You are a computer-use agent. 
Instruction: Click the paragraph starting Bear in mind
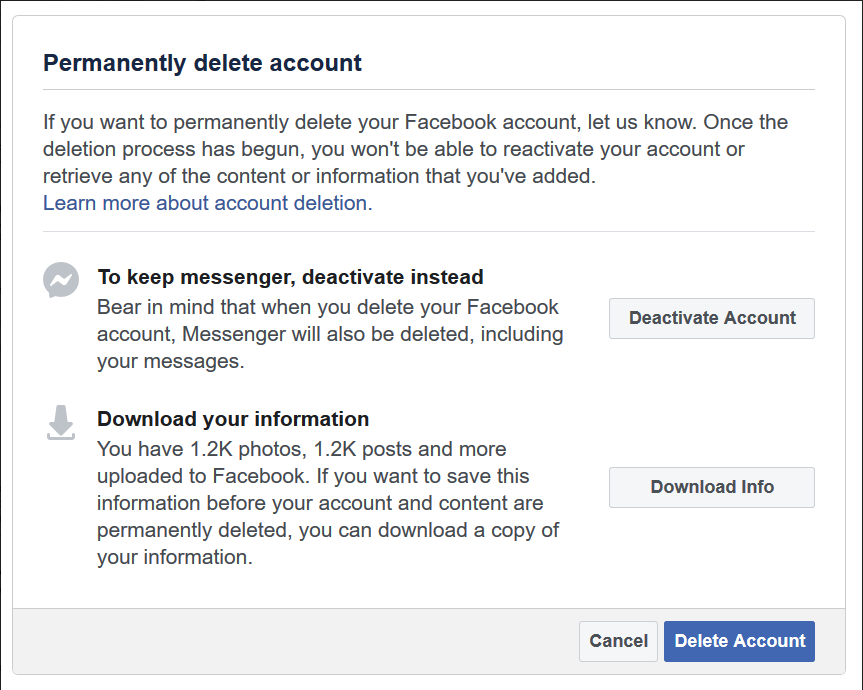(330, 334)
